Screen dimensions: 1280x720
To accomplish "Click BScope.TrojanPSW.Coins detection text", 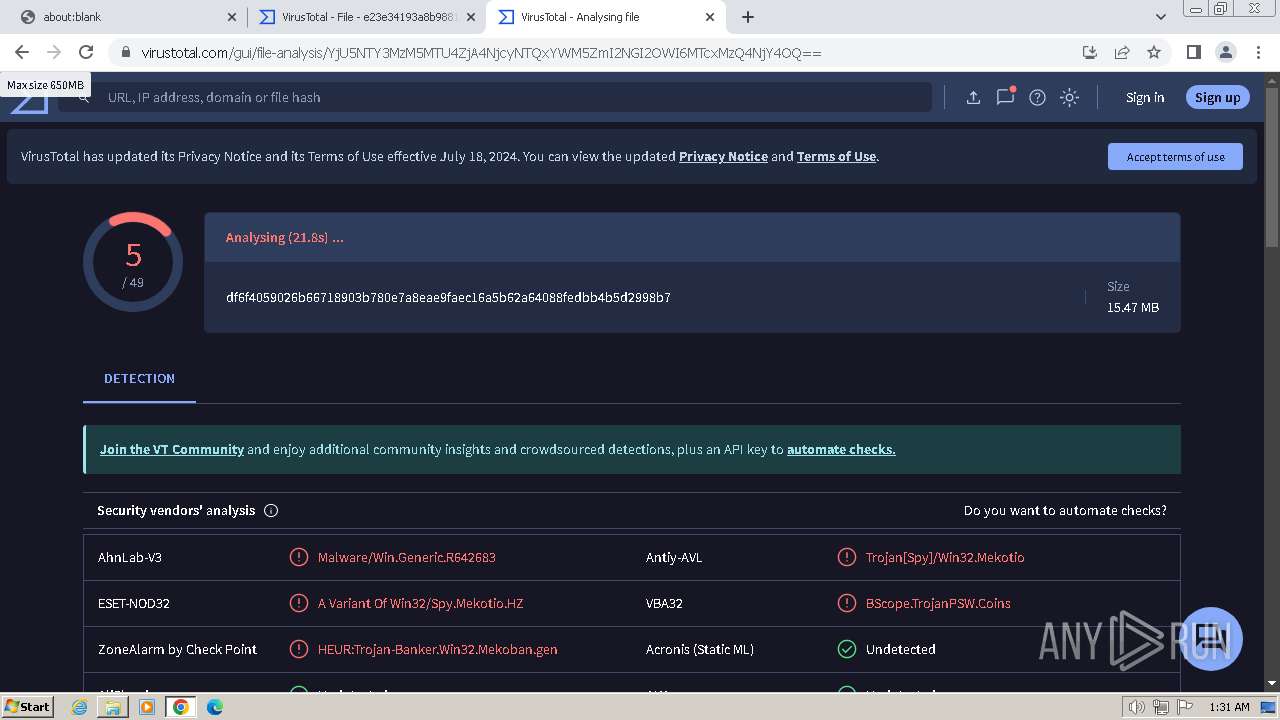I will point(938,603).
